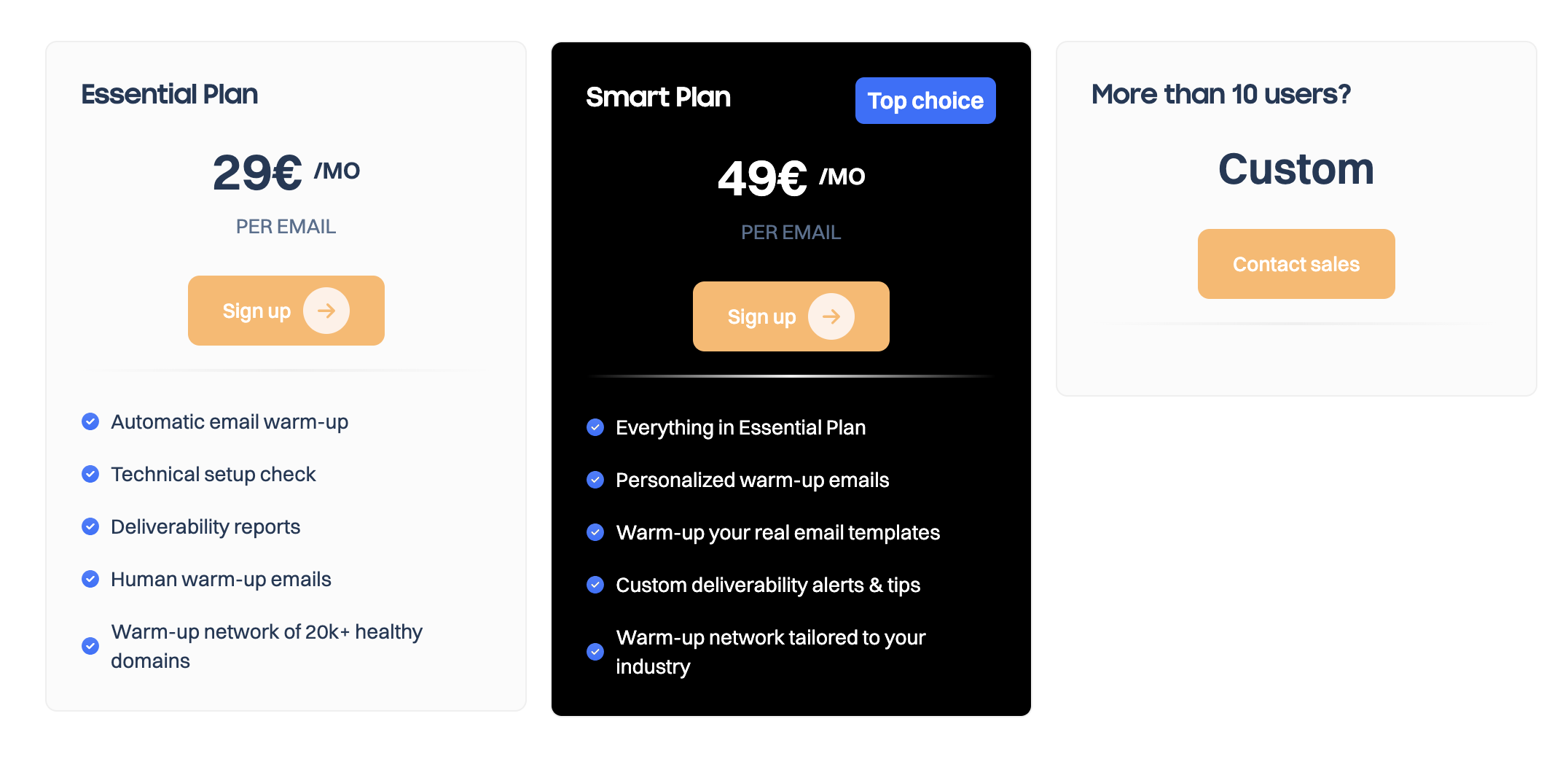
Task: Click checkmark beside Warm-up your real email templates
Action: click(x=595, y=532)
